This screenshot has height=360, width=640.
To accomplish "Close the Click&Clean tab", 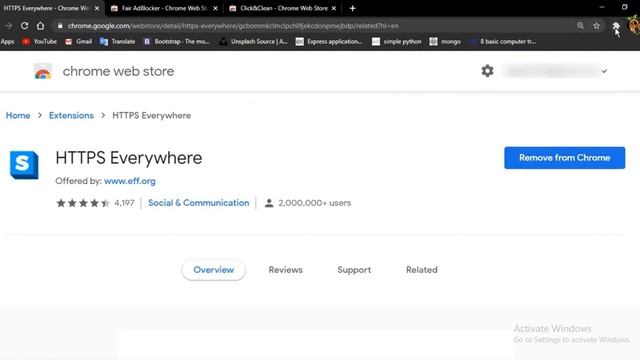I will pyautogui.click(x=334, y=8).
